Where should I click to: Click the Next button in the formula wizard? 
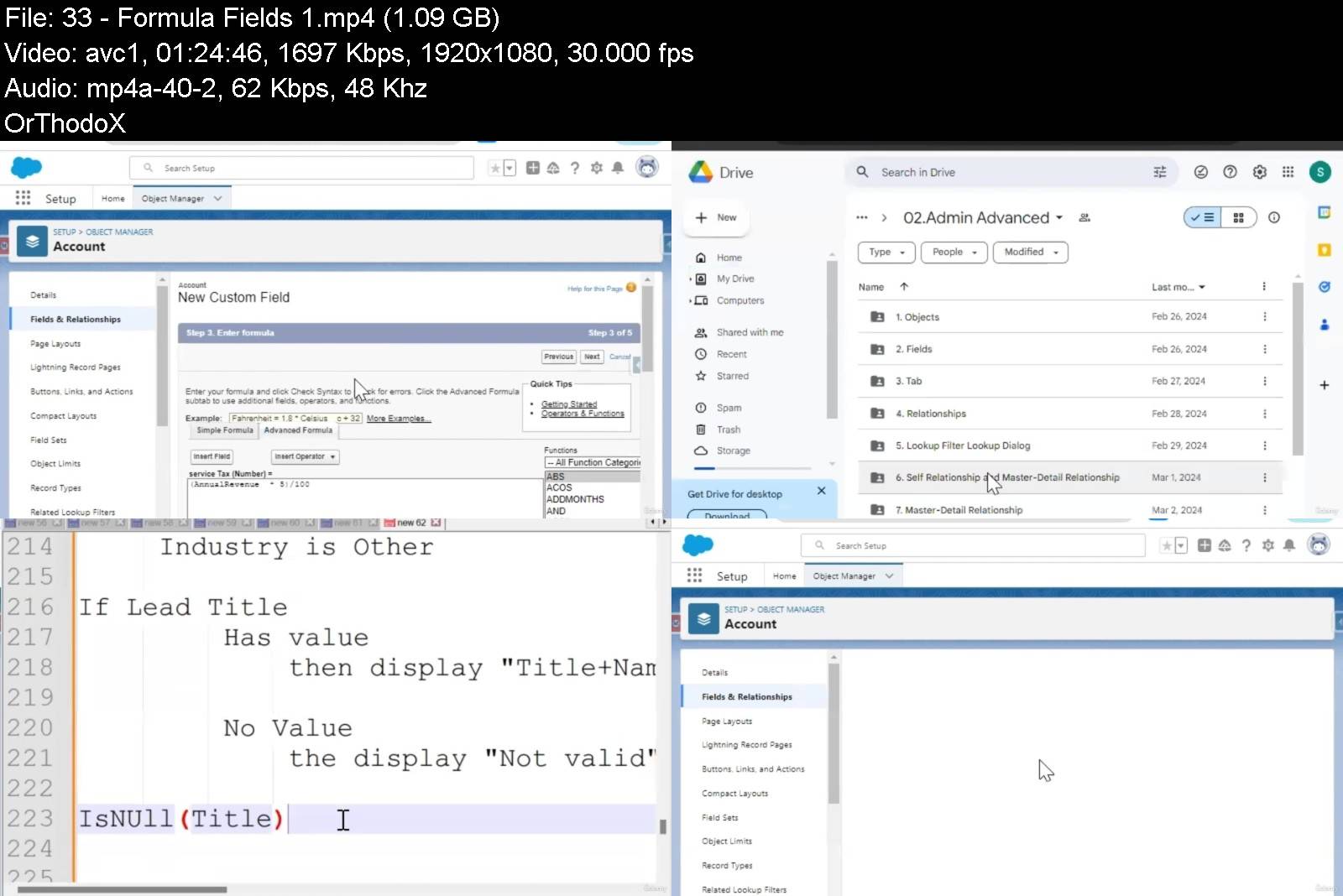tap(592, 357)
